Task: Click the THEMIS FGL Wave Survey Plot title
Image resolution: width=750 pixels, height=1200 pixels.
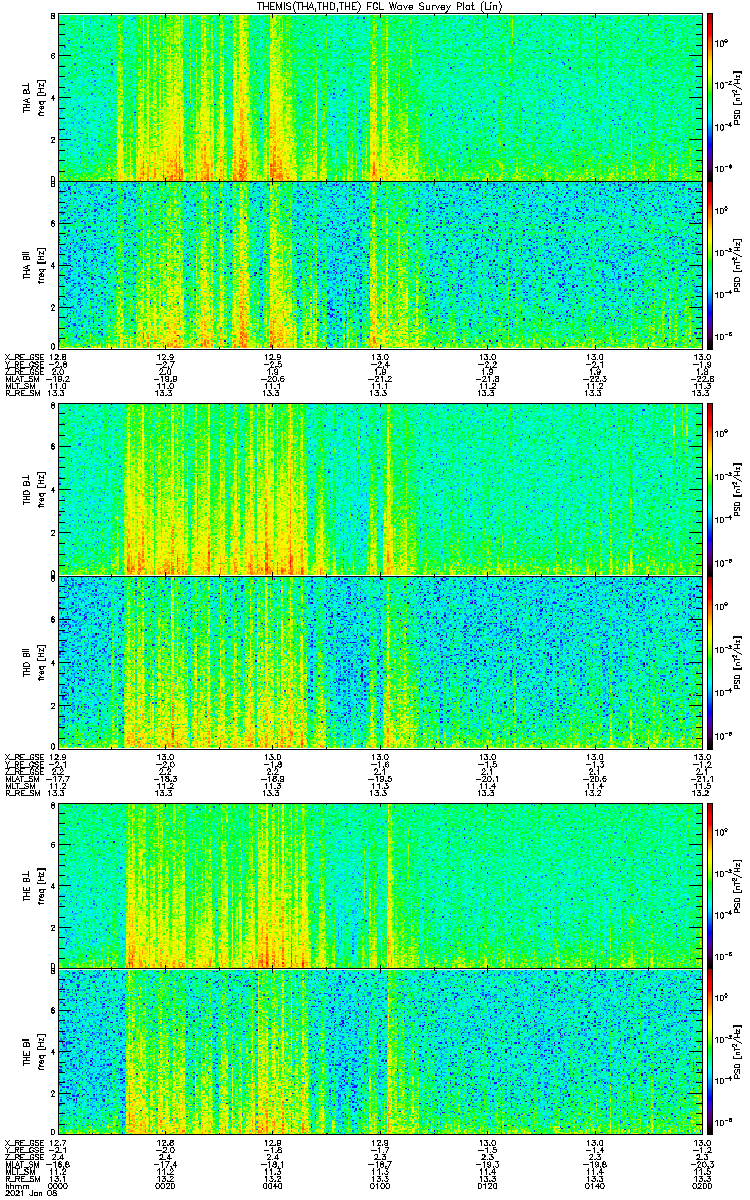Action: coord(380,6)
